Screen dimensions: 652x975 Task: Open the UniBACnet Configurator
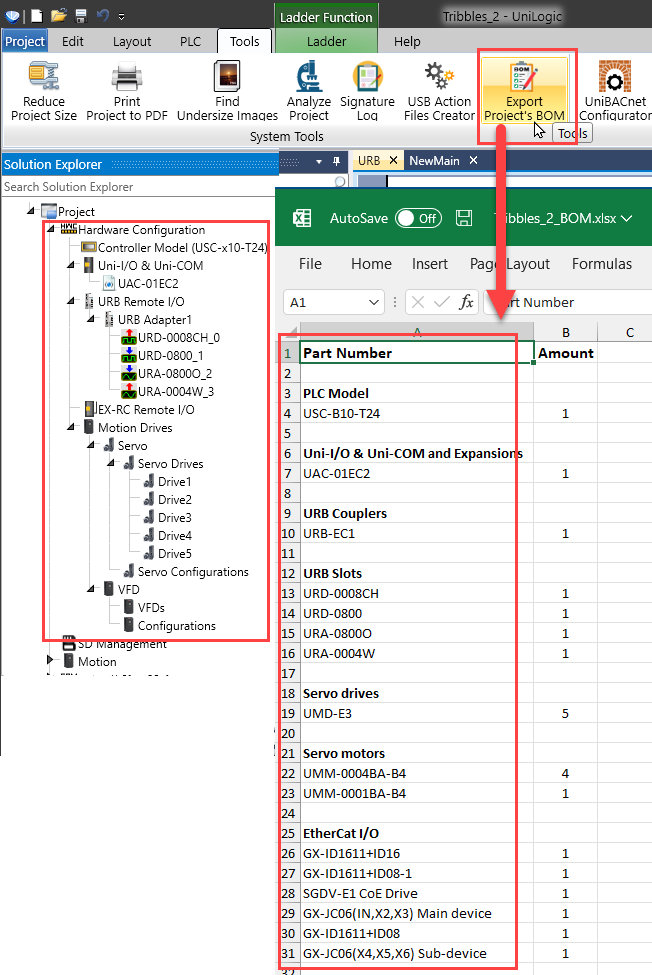tap(614, 78)
